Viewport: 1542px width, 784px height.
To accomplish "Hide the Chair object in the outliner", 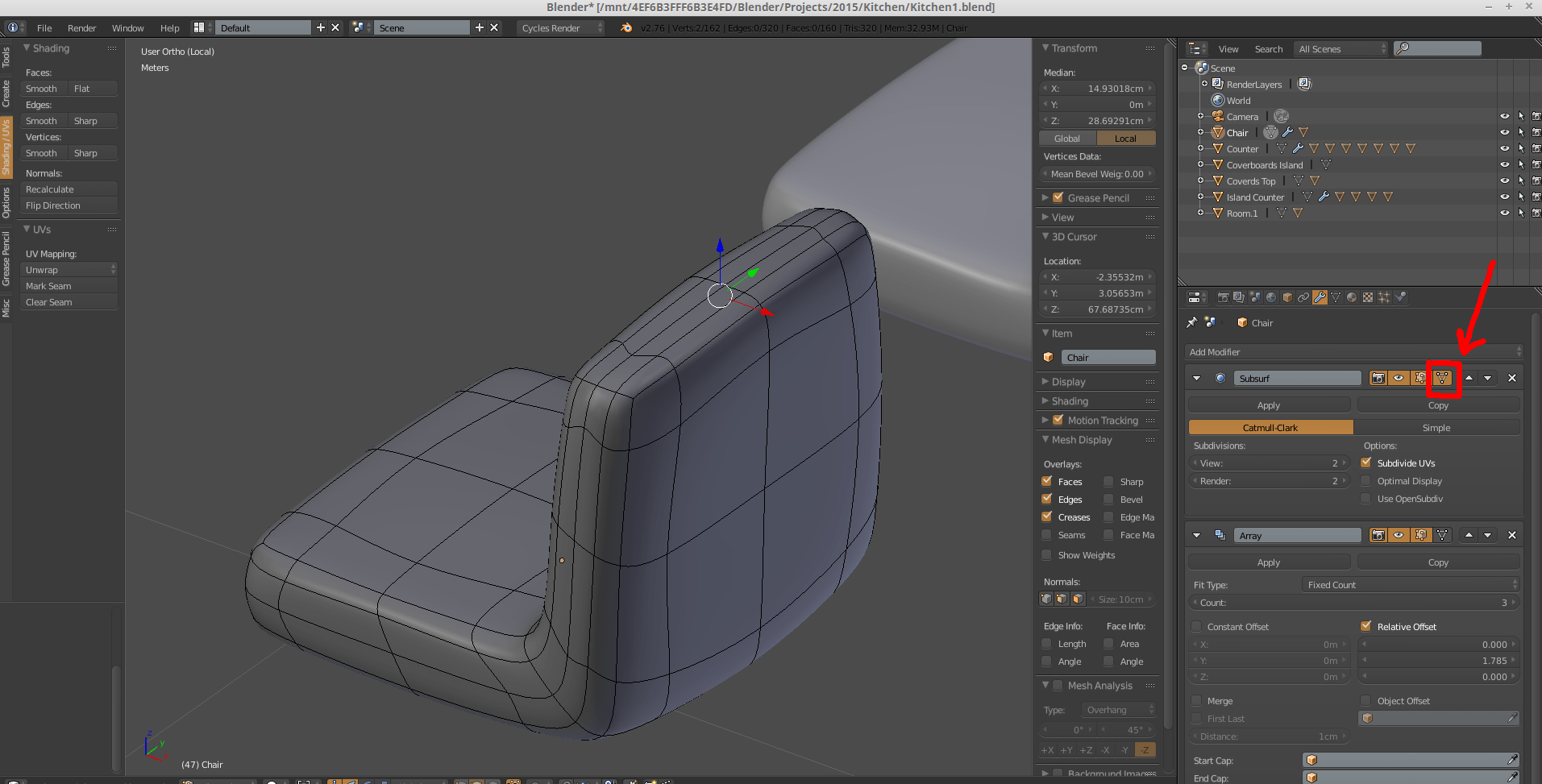I will 1506,132.
